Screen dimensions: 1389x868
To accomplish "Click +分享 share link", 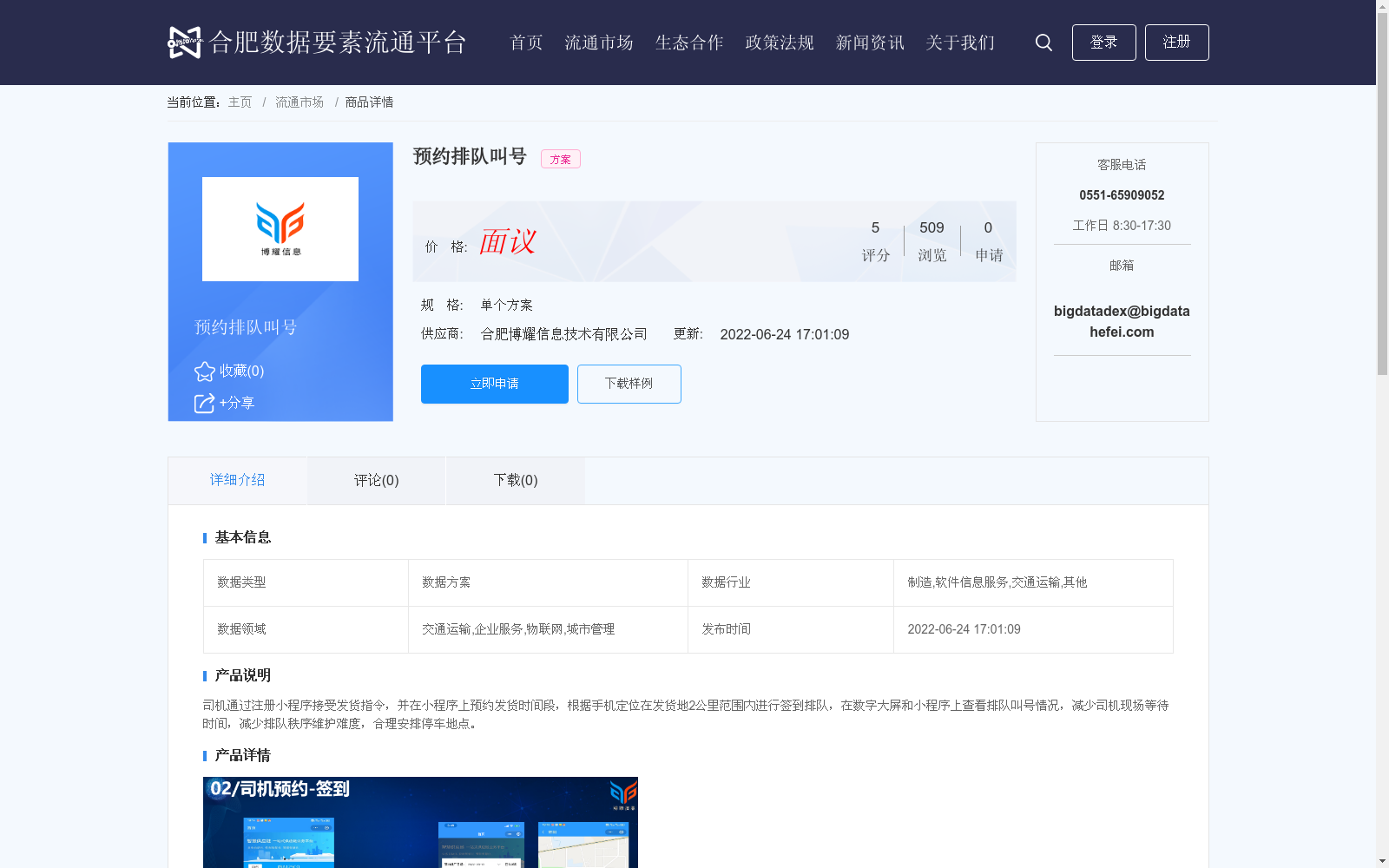I will coord(236,403).
